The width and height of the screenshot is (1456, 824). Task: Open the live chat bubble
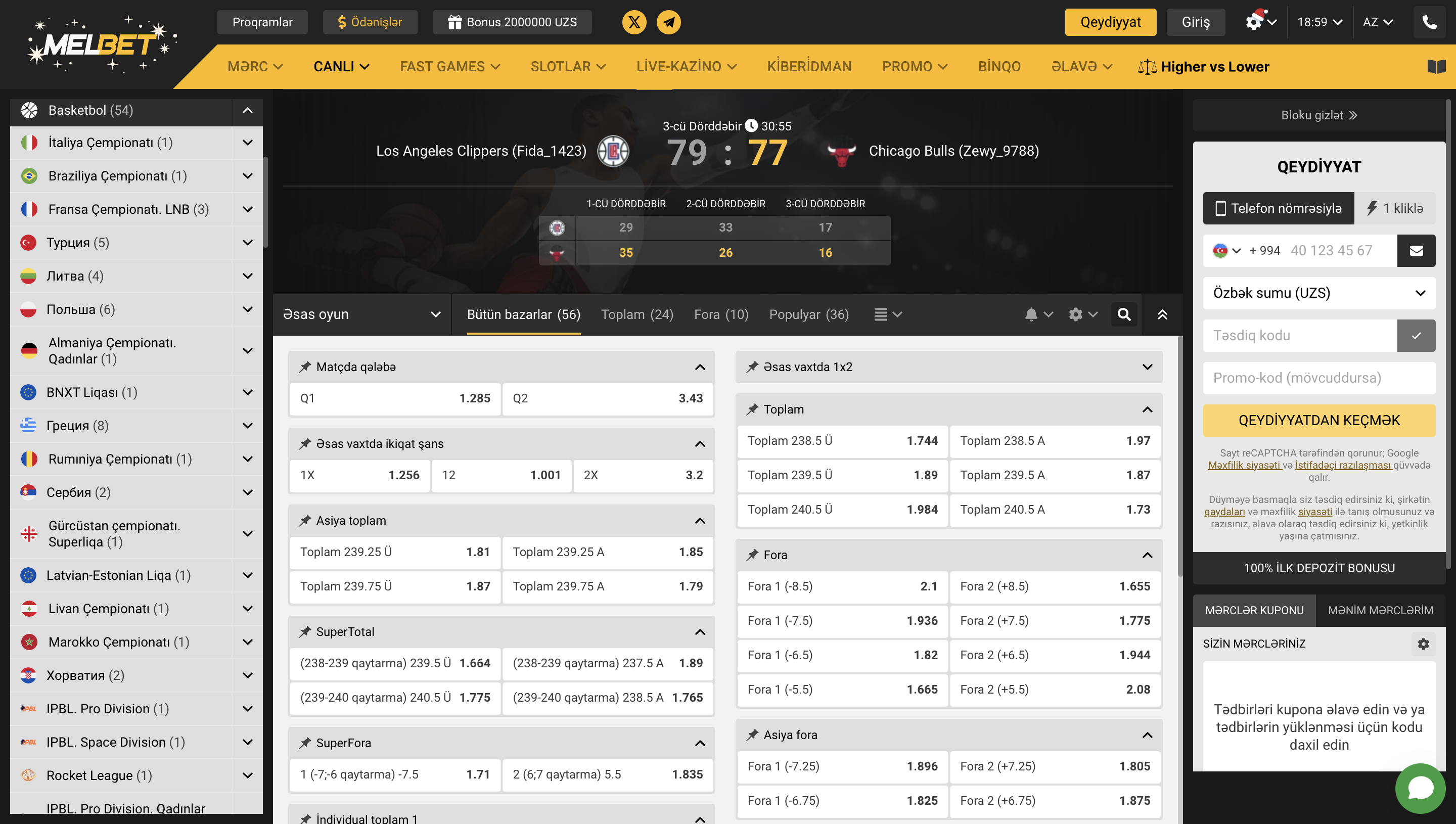pyautogui.click(x=1420, y=787)
